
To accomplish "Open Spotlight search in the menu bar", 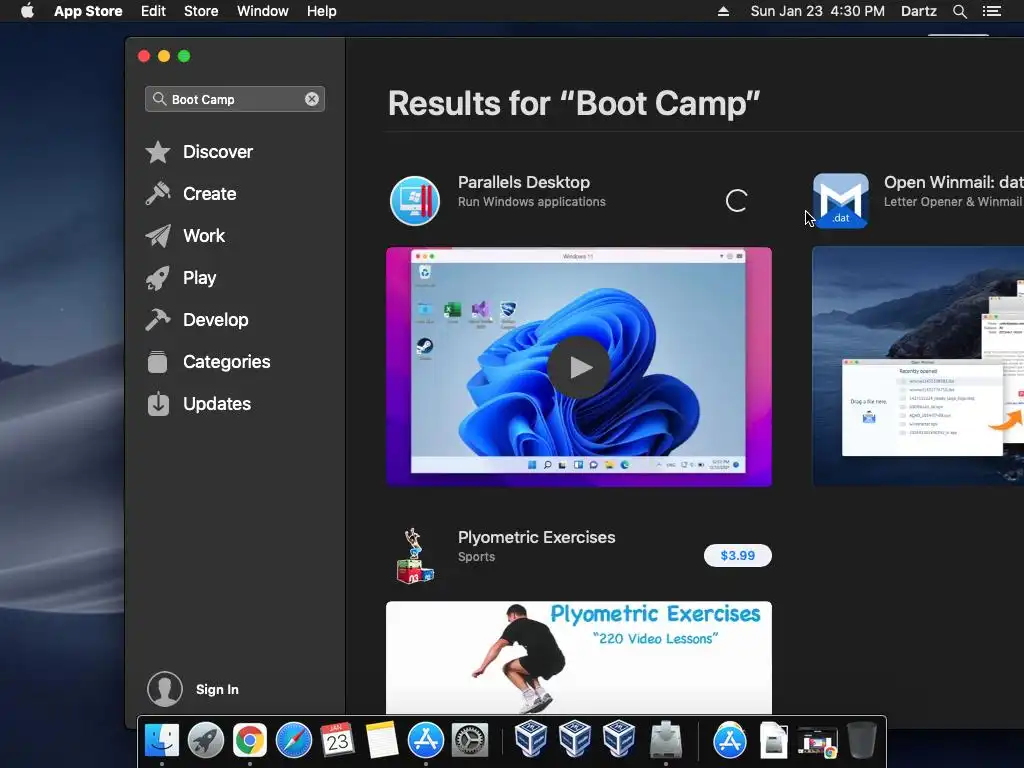I will coord(959,11).
